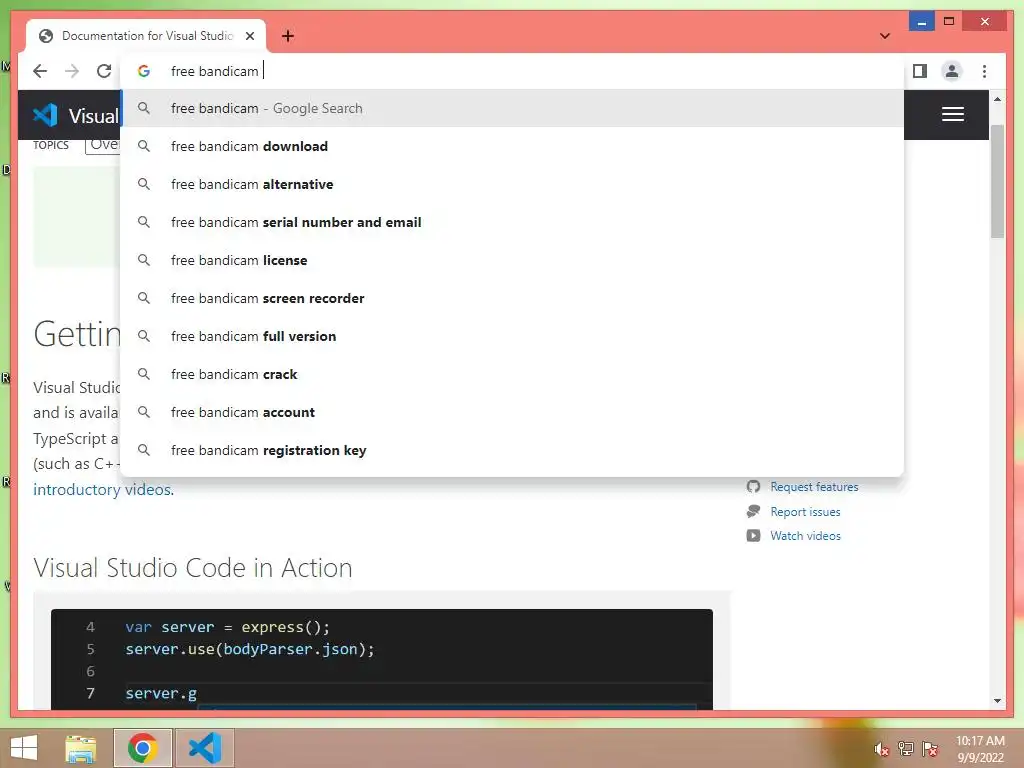Screen dimensions: 1024x768
Task: Click the code line 'server.use(bodyParser.json);'
Action: click(x=250, y=650)
